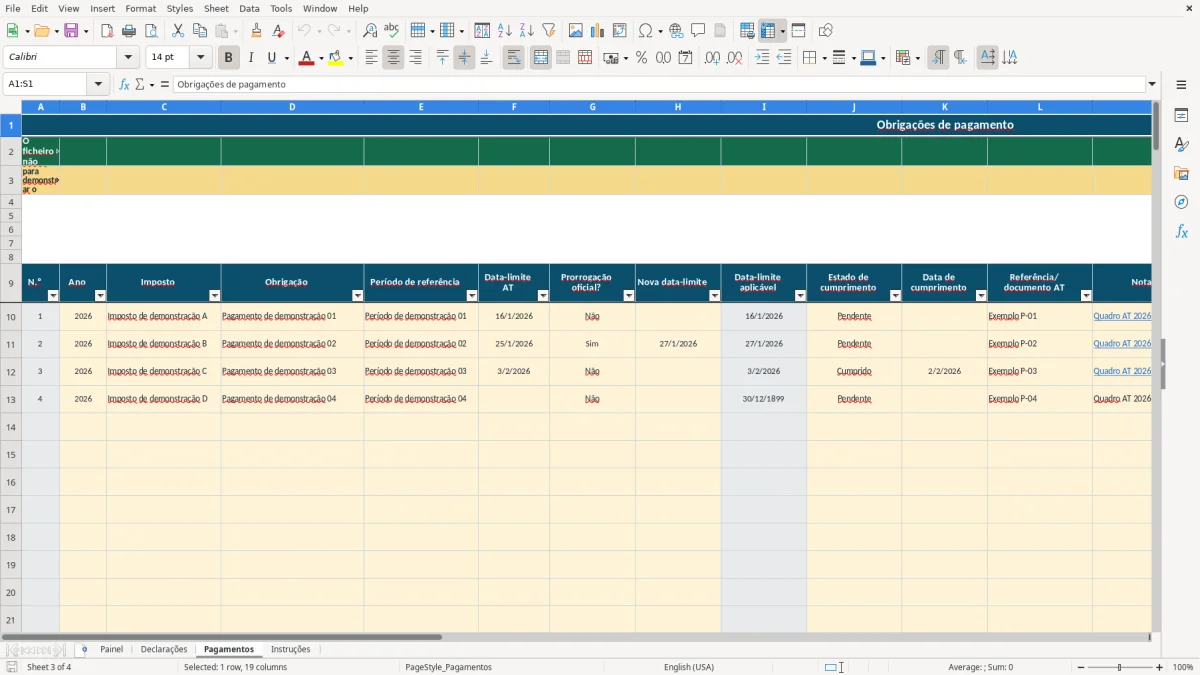The image size is (1200, 675).
Task: Open Quadro AT 2026 link in row 12
Action: click(x=1122, y=371)
